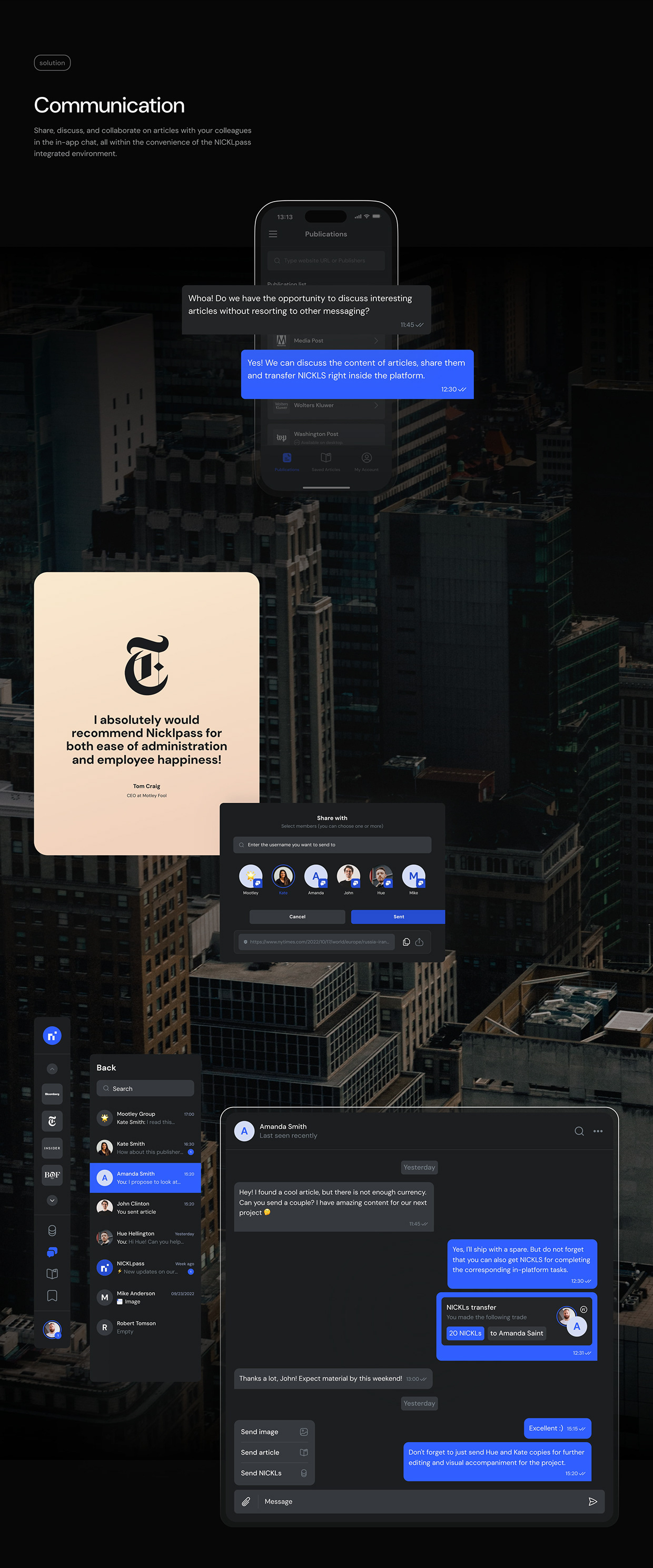Click the search icon in Amanda's chat header
Image resolution: width=653 pixels, height=1568 pixels.
pyautogui.click(x=579, y=1131)
